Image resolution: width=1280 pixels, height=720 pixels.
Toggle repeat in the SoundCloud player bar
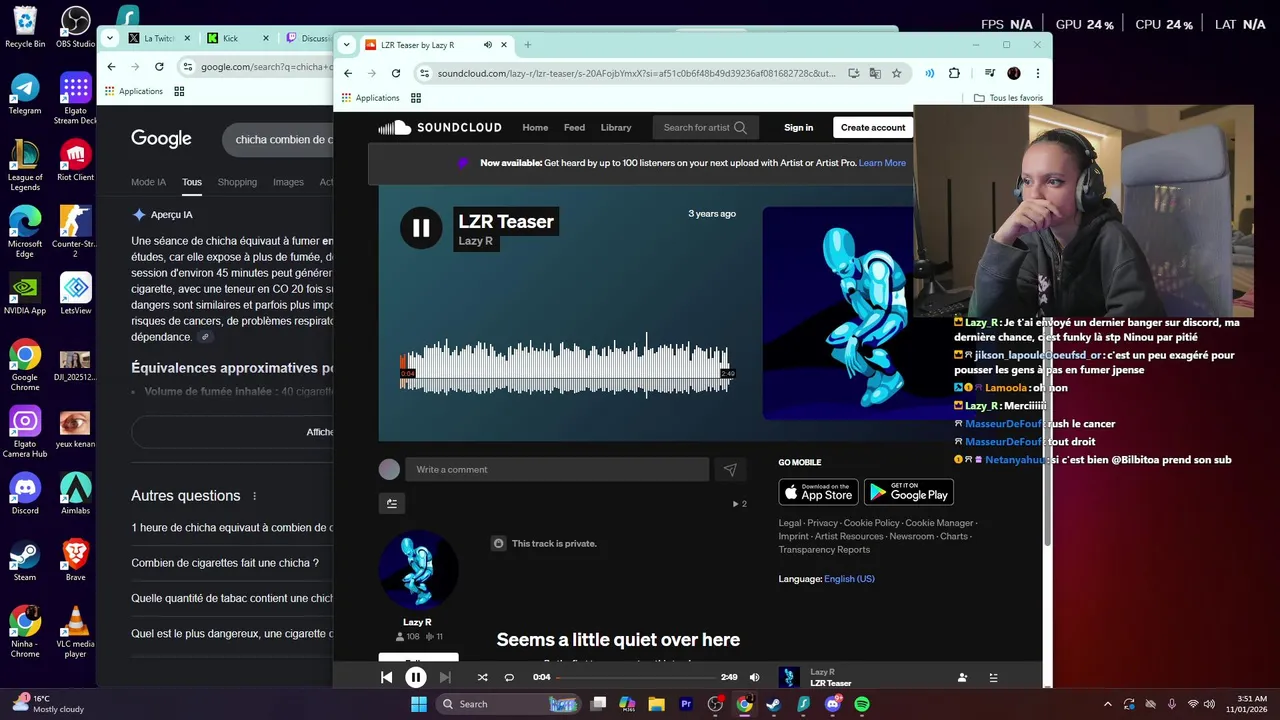tap(509, 677)
